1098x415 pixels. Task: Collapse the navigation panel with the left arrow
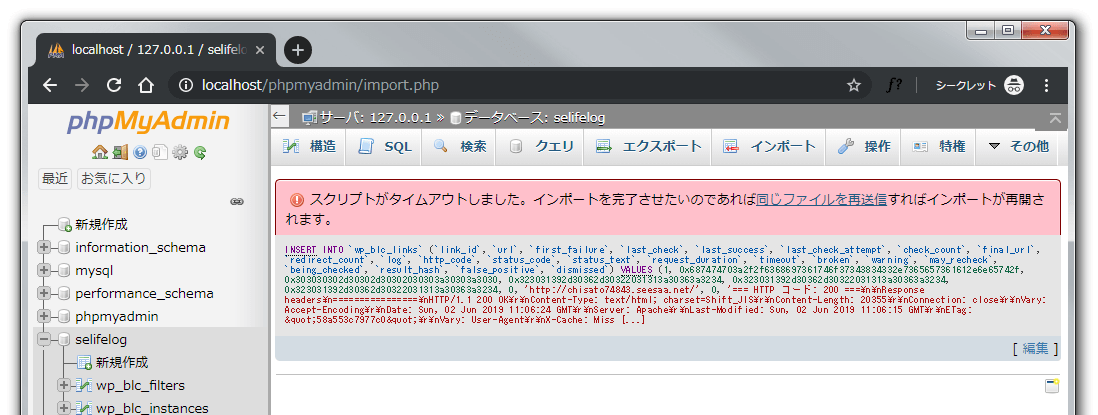(x=280, y=116)
